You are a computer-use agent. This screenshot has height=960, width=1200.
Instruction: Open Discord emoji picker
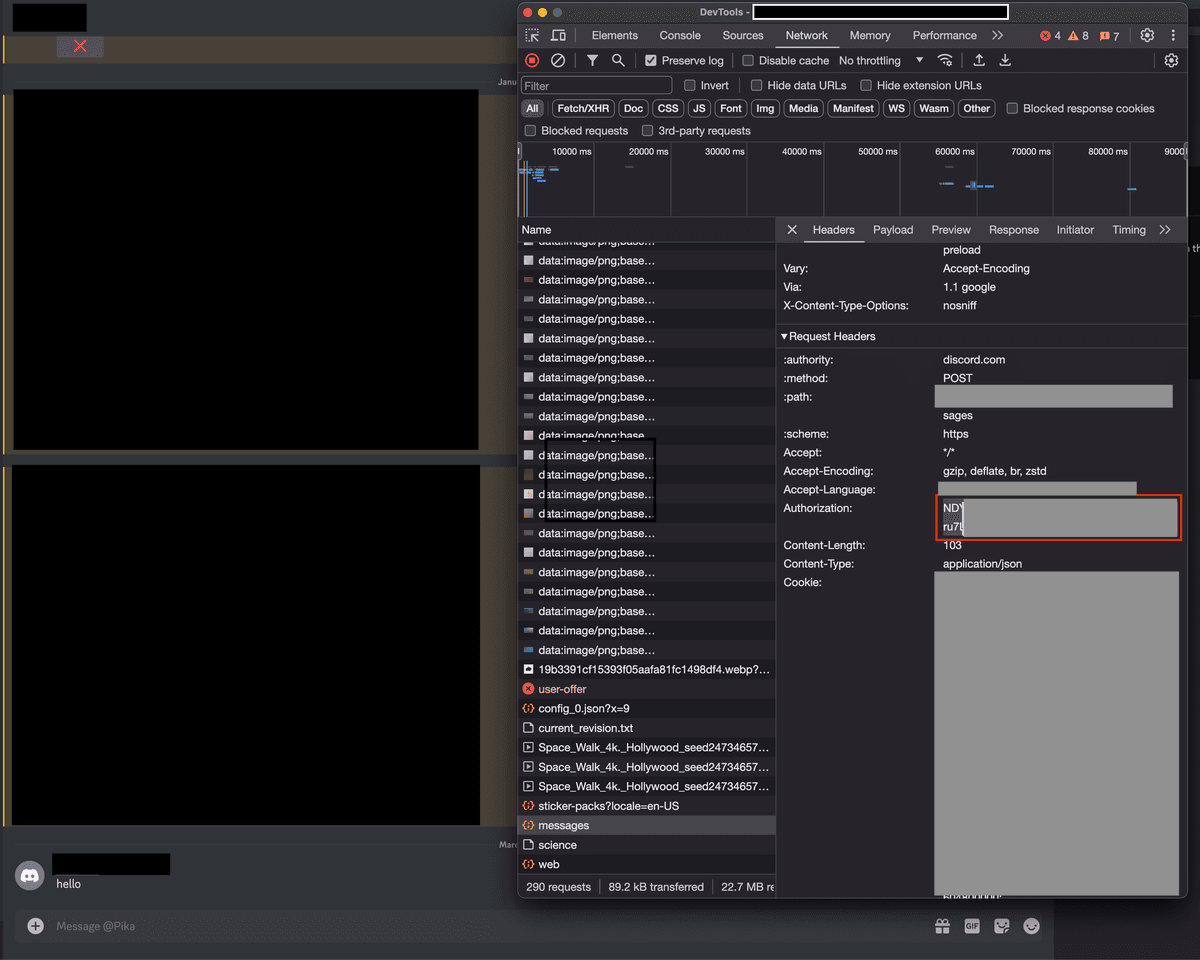click(x=1031, y=926)
